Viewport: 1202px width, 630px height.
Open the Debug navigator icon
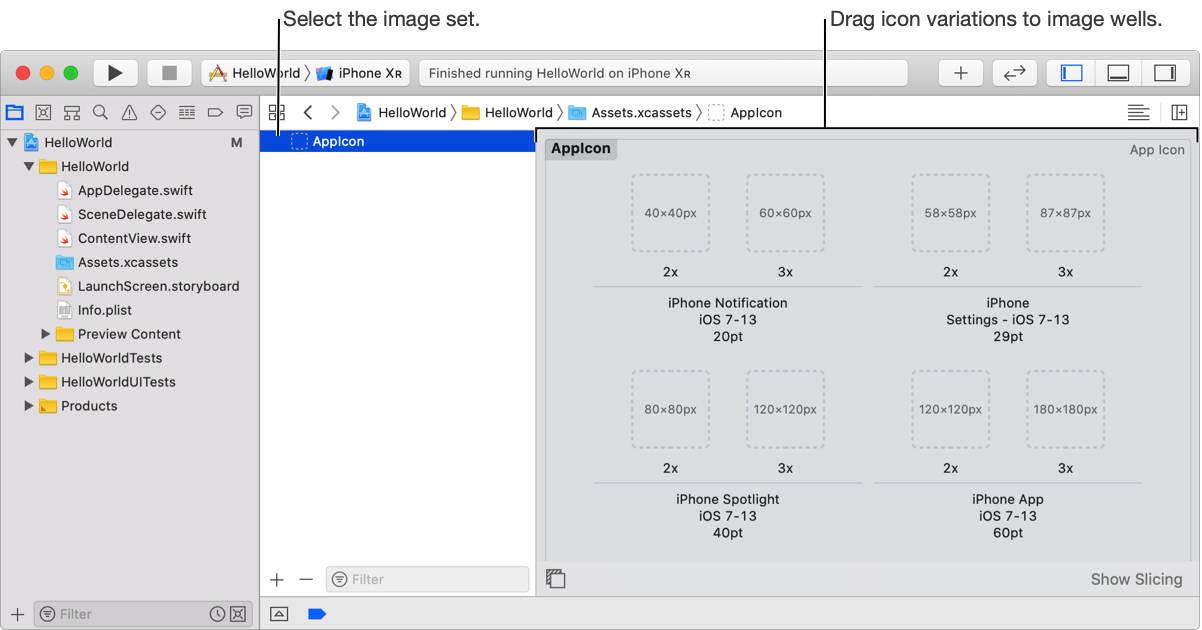[x=187, y=112]
